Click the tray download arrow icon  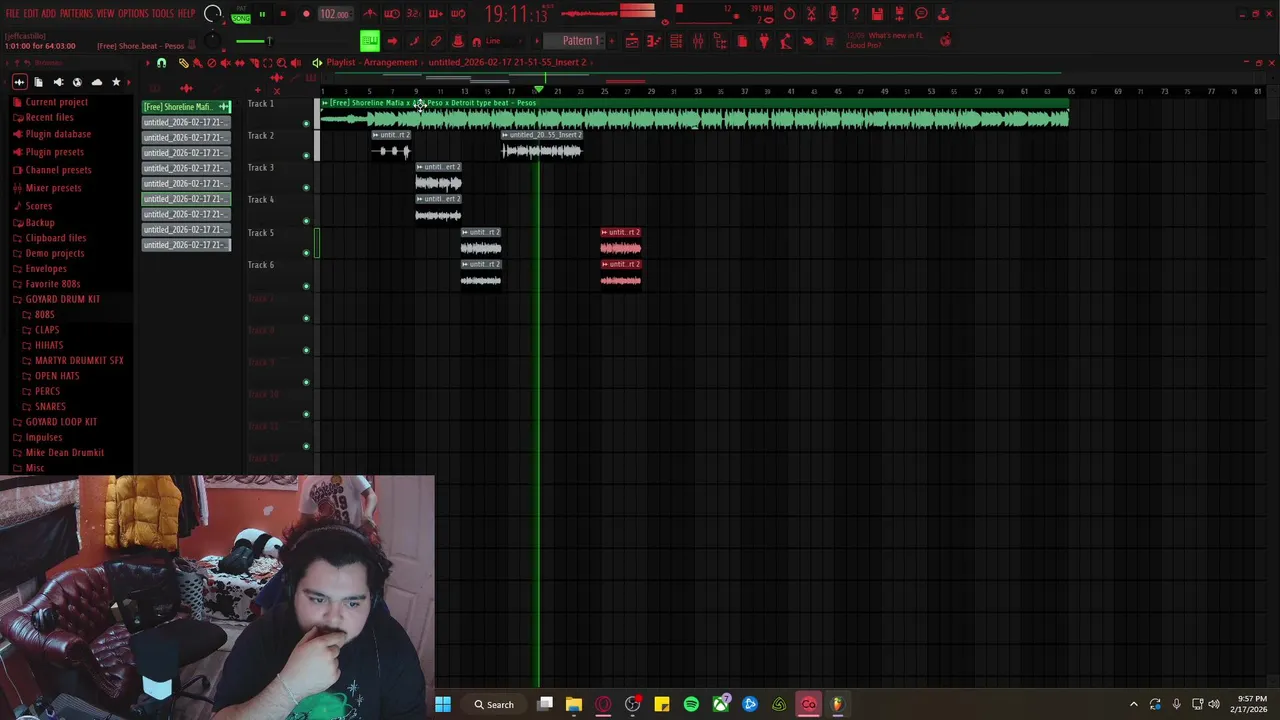943,14
